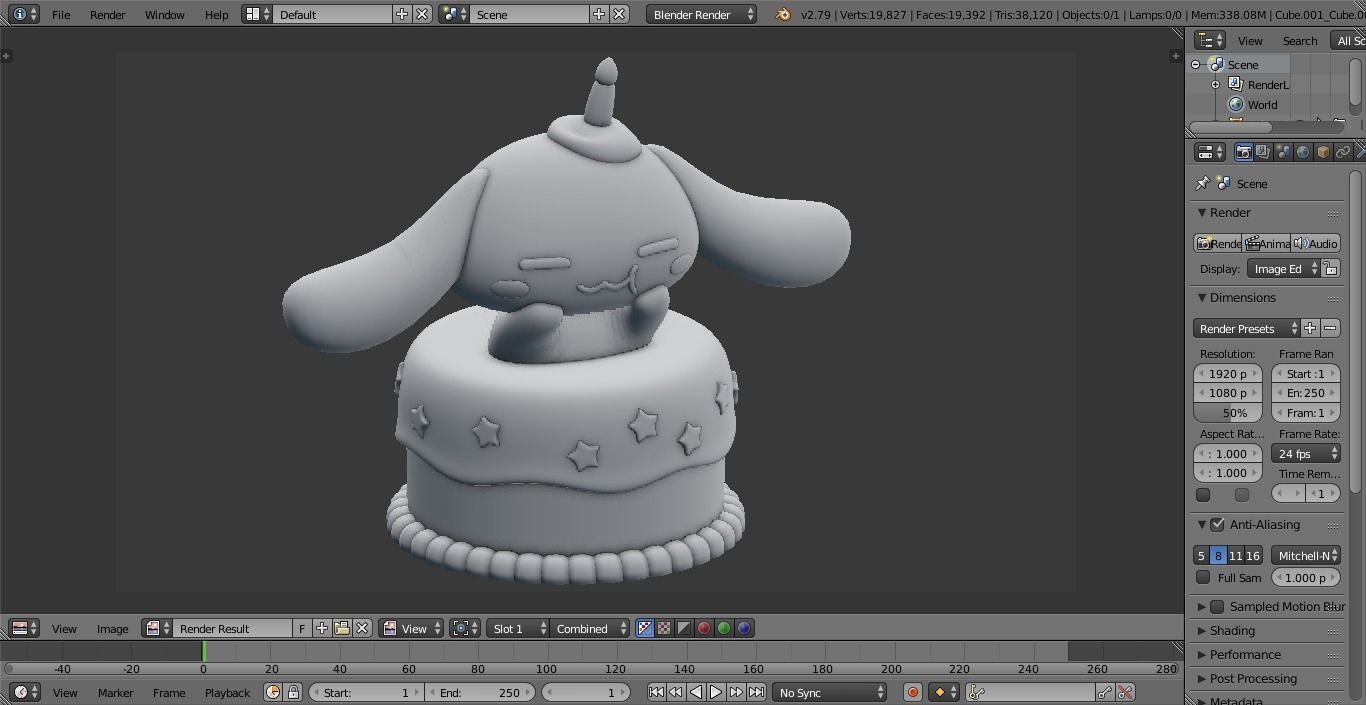The width and height of the screenshot is (1366, 705).
Task: Open the Slot 1 render slot dropdown
Action: [518, 629]
